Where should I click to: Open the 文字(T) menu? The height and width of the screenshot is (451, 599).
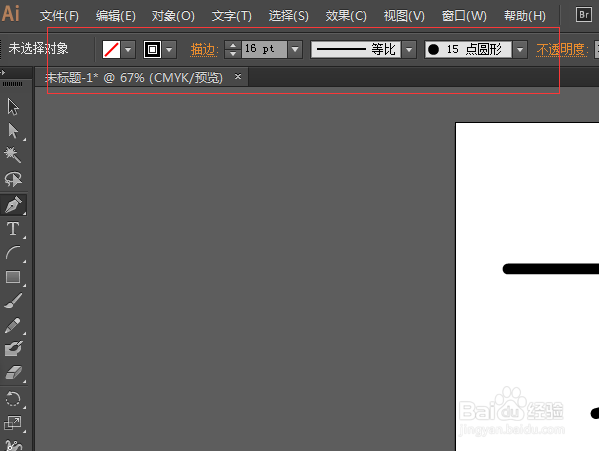coord(232,16)
